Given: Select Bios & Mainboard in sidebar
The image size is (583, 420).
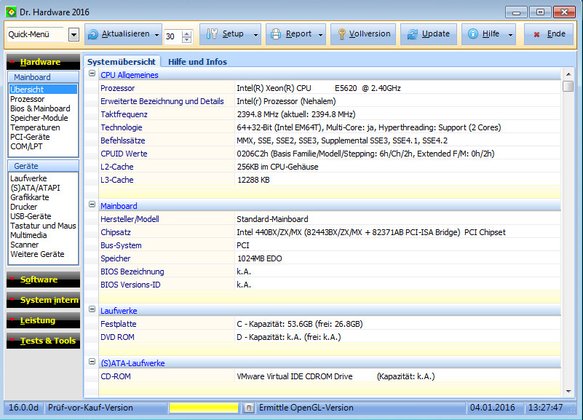Looking at the screenshot, I should [x=40, y=109].
